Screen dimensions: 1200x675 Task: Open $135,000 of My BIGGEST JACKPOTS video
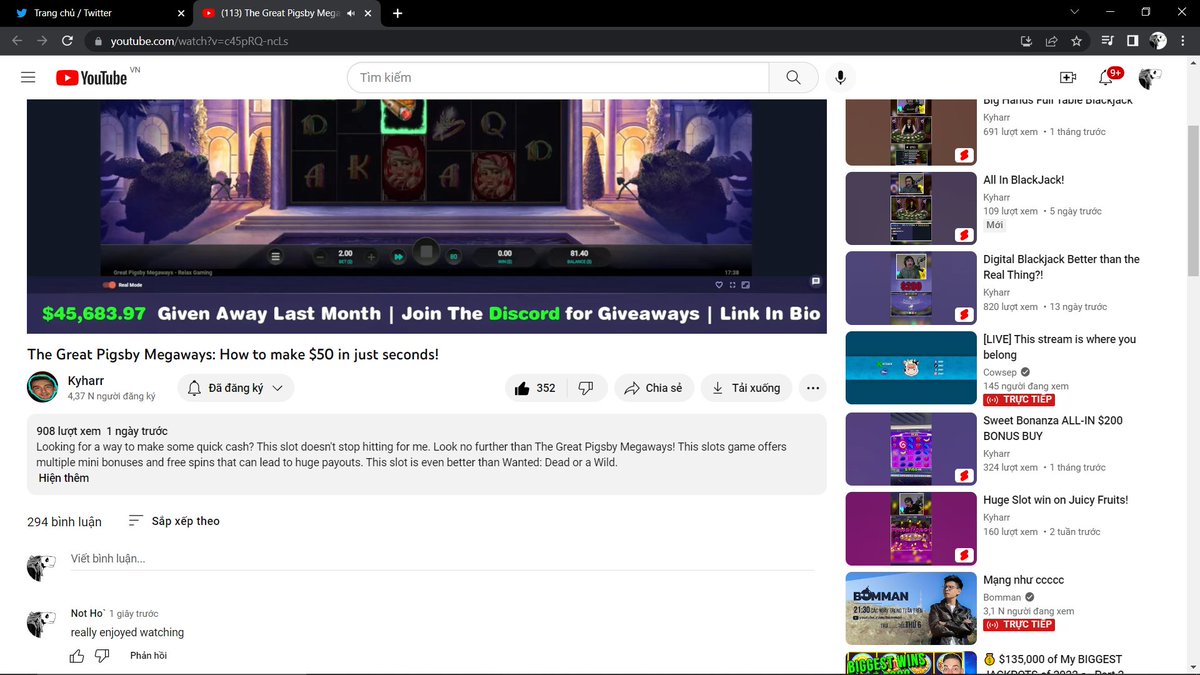[911, 663]
